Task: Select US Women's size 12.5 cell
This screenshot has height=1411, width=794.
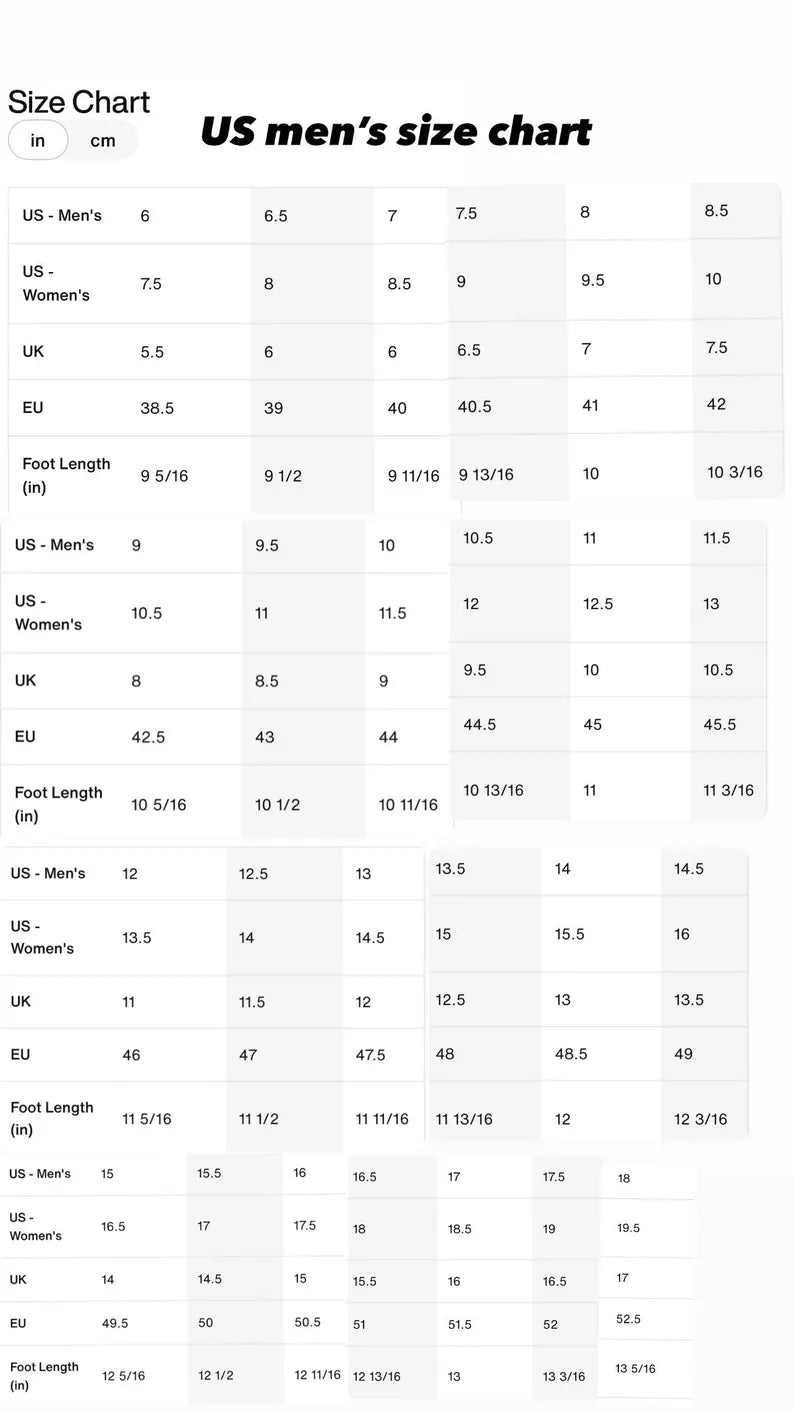Action: click(630, 604)
